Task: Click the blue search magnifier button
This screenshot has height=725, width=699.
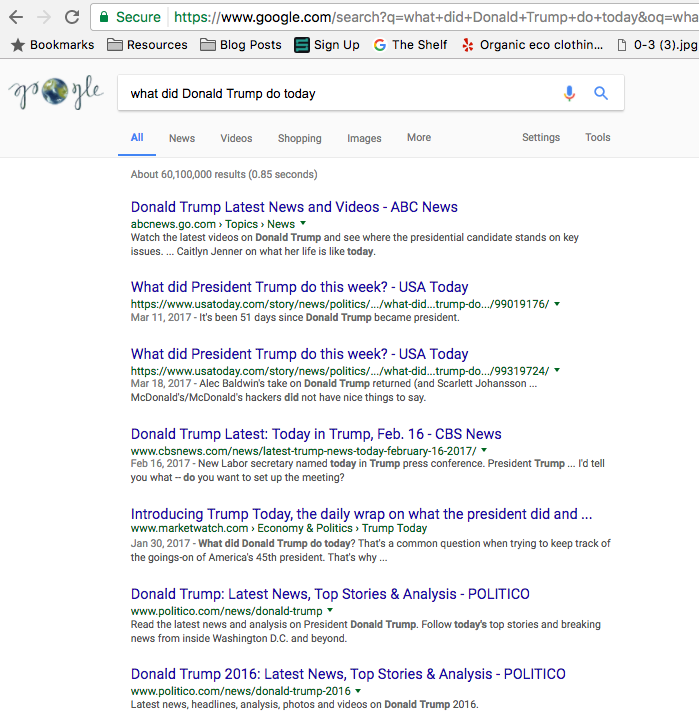Action: click(x=601, y=93)
